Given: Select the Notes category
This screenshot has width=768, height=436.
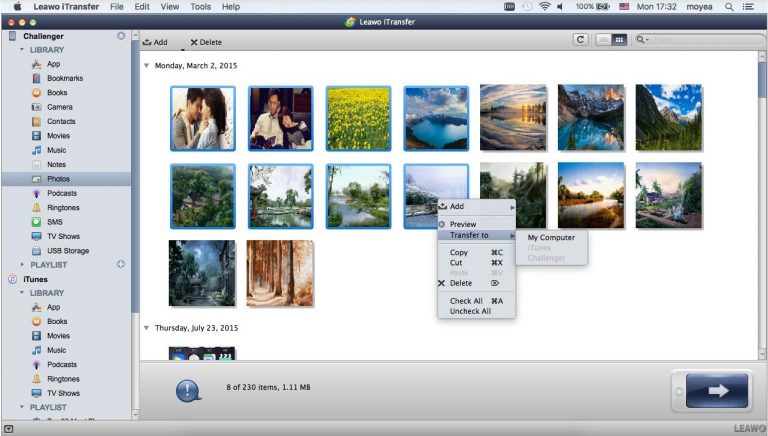Looking at the screenshot, I should (x=56, y=165).
